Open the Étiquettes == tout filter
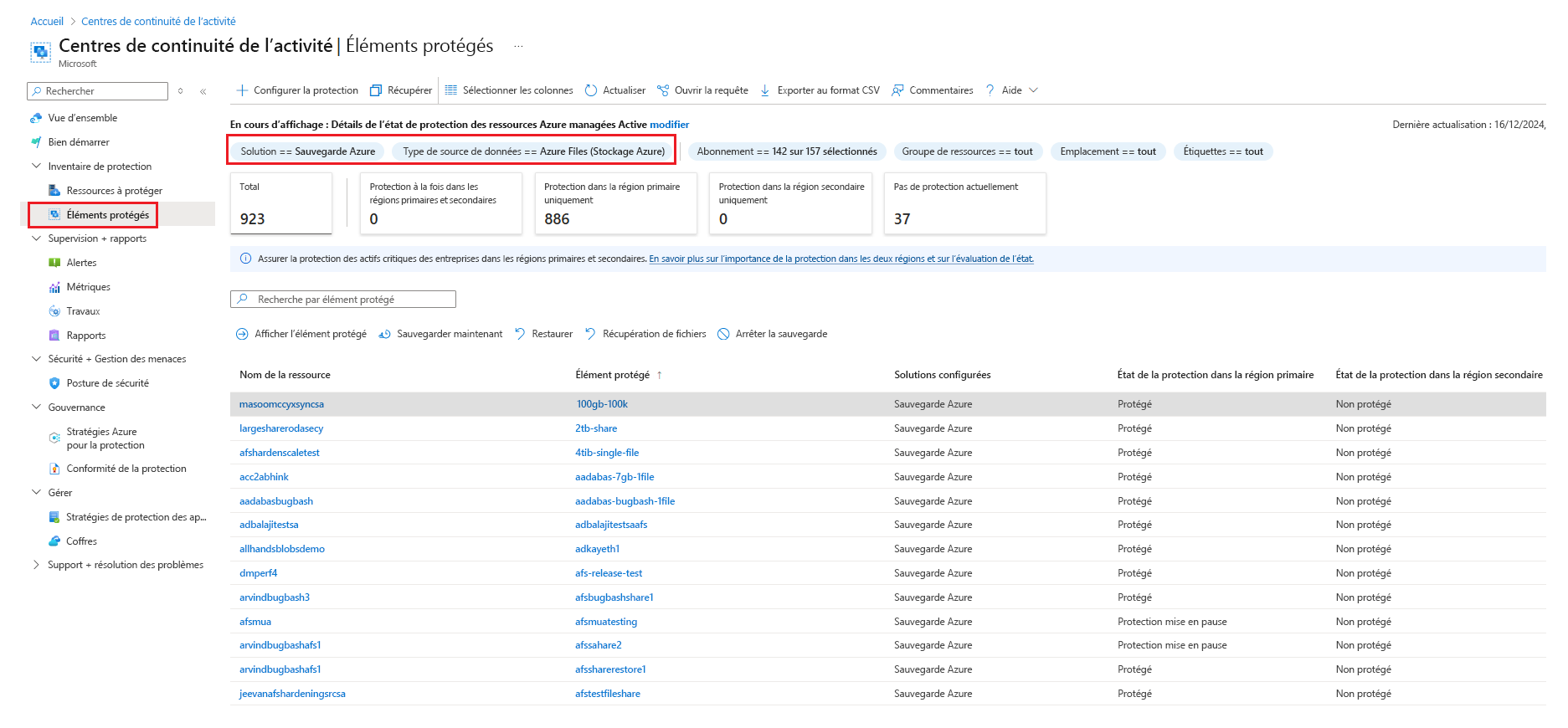Image resolution: width=1568 pixels, height=728 pixels. pos(1223,151)
